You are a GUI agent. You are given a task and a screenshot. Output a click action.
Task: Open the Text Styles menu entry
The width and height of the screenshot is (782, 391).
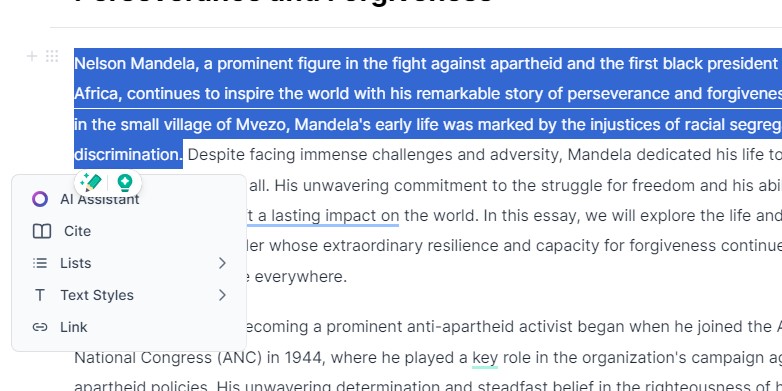click(129, 295)
